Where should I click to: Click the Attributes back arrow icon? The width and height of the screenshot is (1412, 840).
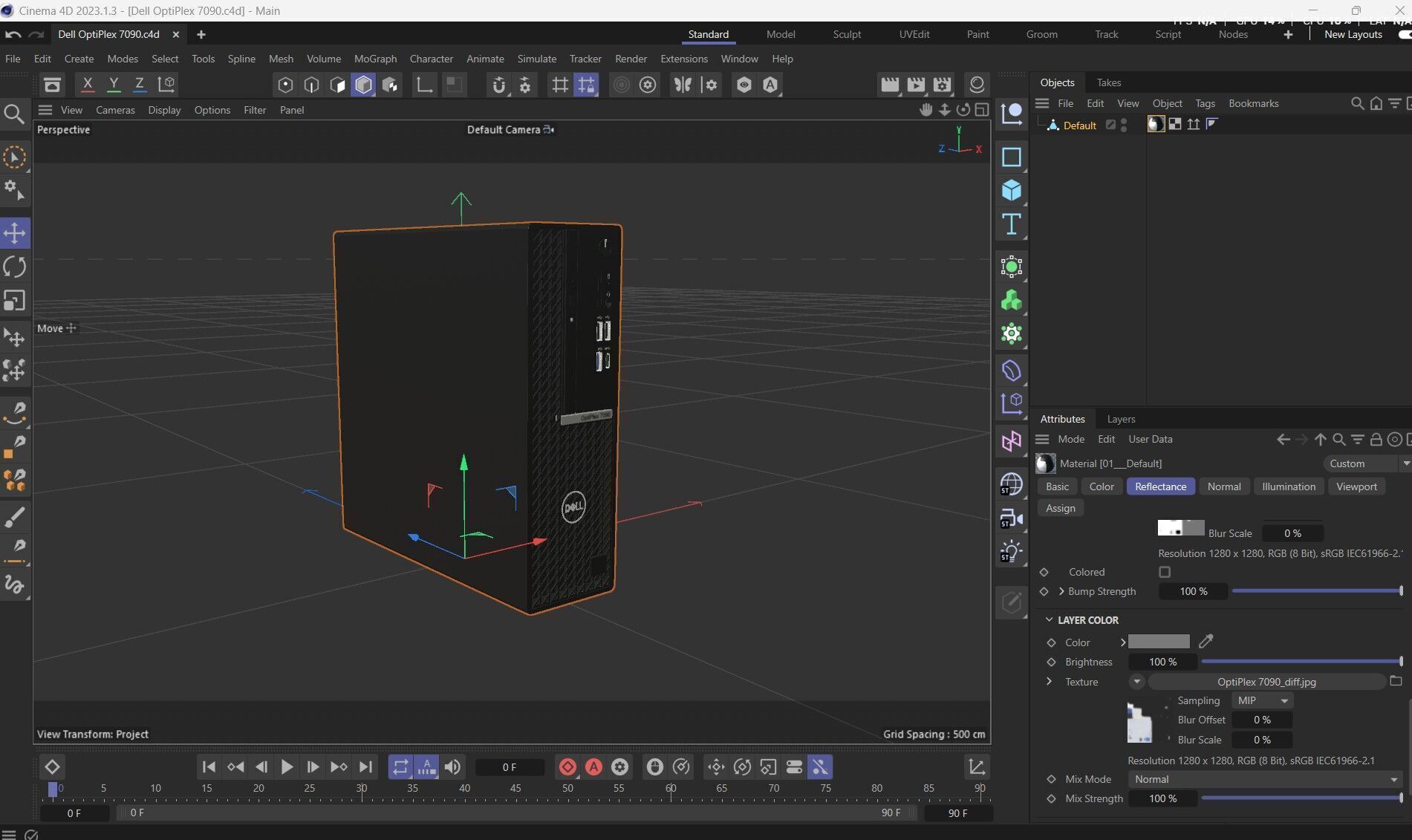pyautogui.click(x=1283, y=440)
